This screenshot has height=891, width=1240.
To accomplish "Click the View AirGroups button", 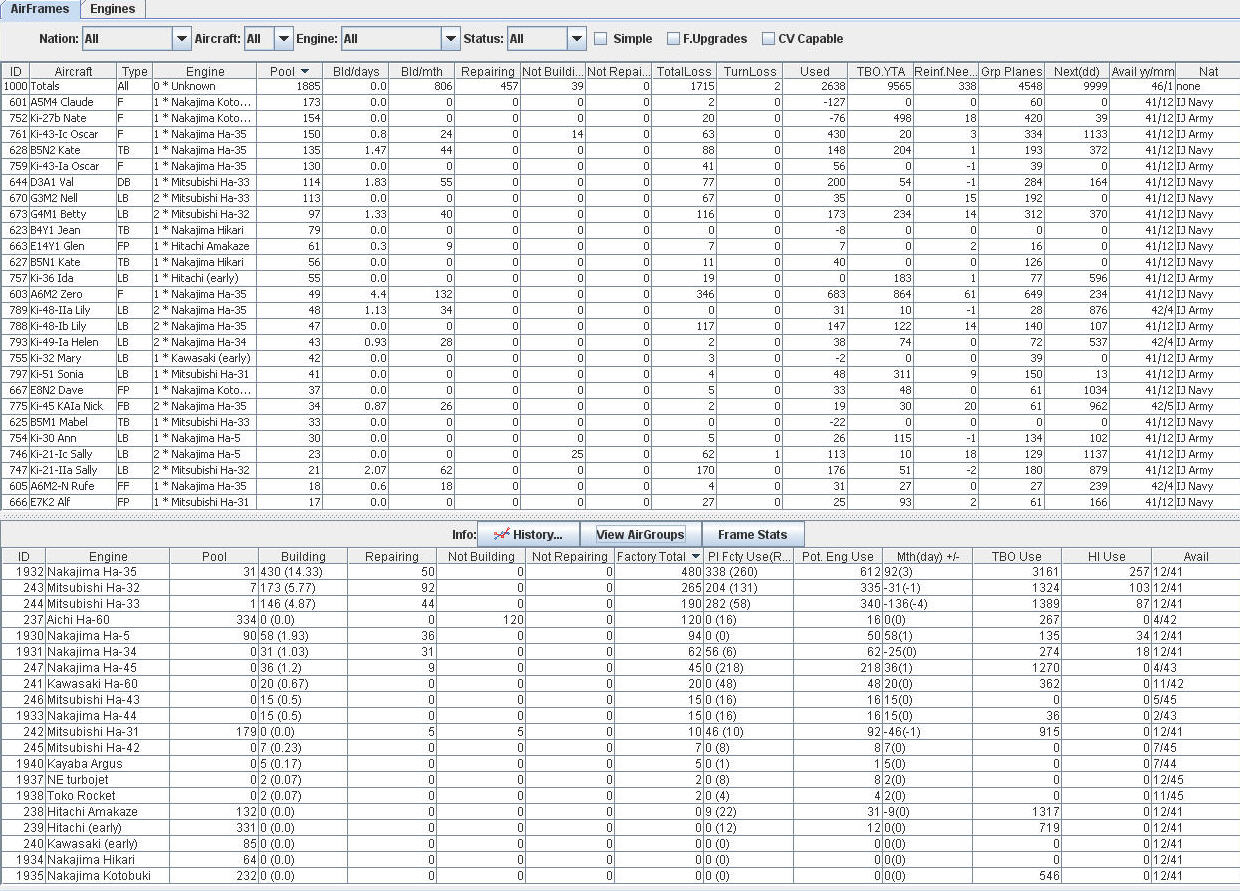I will (640, 534).
